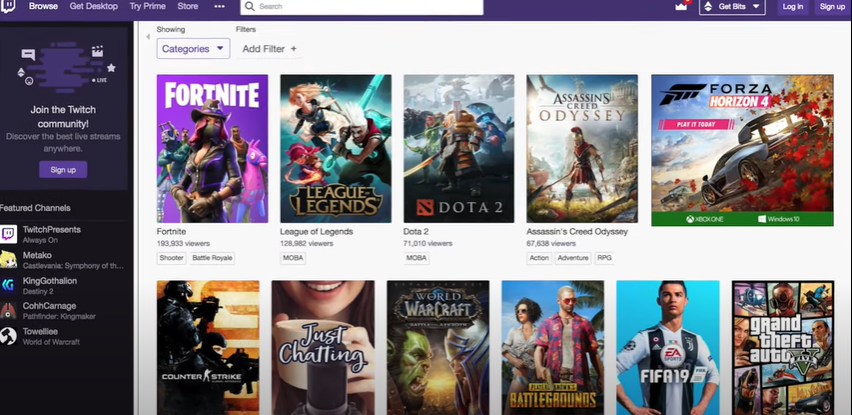Click the '193,933 viewers' text
The height and width of the screenshot is (415, 852).
coord(183,244)
